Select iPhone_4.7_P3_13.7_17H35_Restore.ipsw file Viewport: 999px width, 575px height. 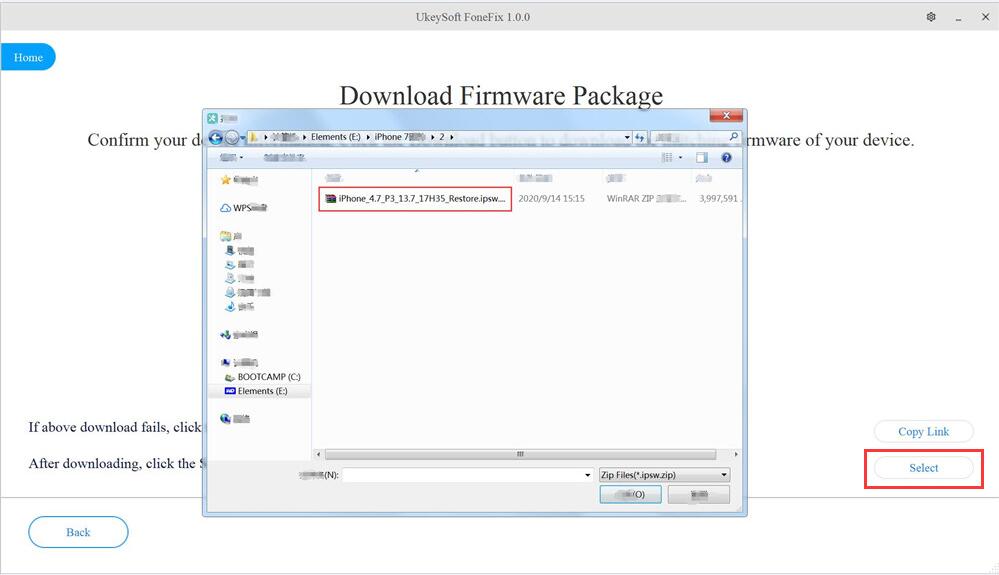click(x=415, y=199)
